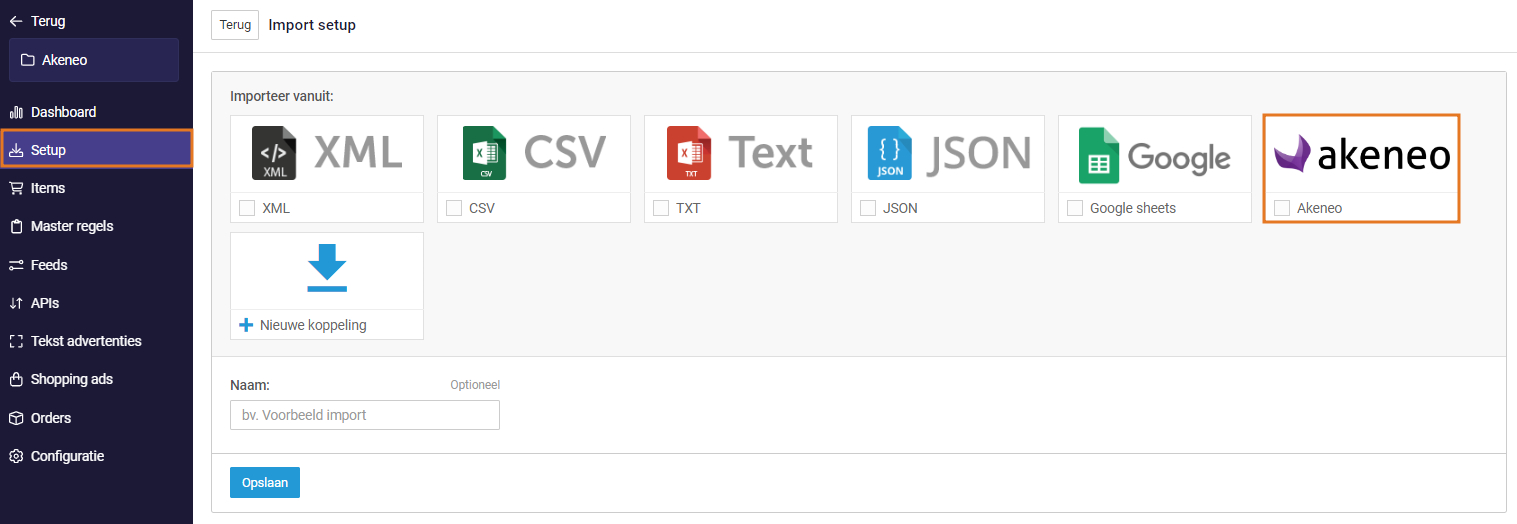
Task: Toggle the Google sheets checkbox
Action: click(x=1075, y=208)
